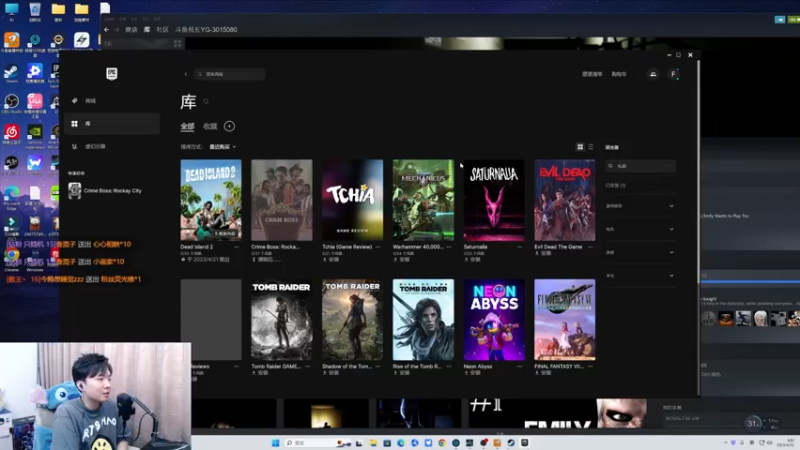Install Rise of the Tomb Raider
The height and width of the screenshot is (450, 800).
402,373
